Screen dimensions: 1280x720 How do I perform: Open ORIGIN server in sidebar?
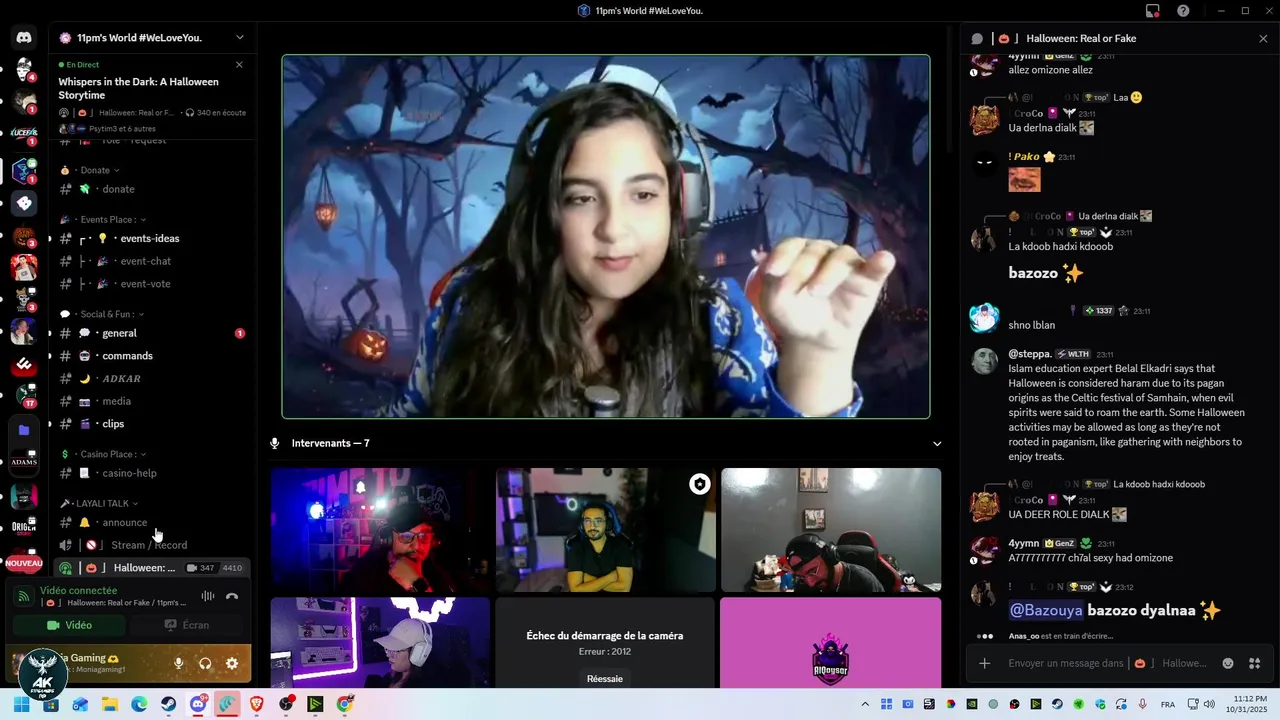point(24,527)
